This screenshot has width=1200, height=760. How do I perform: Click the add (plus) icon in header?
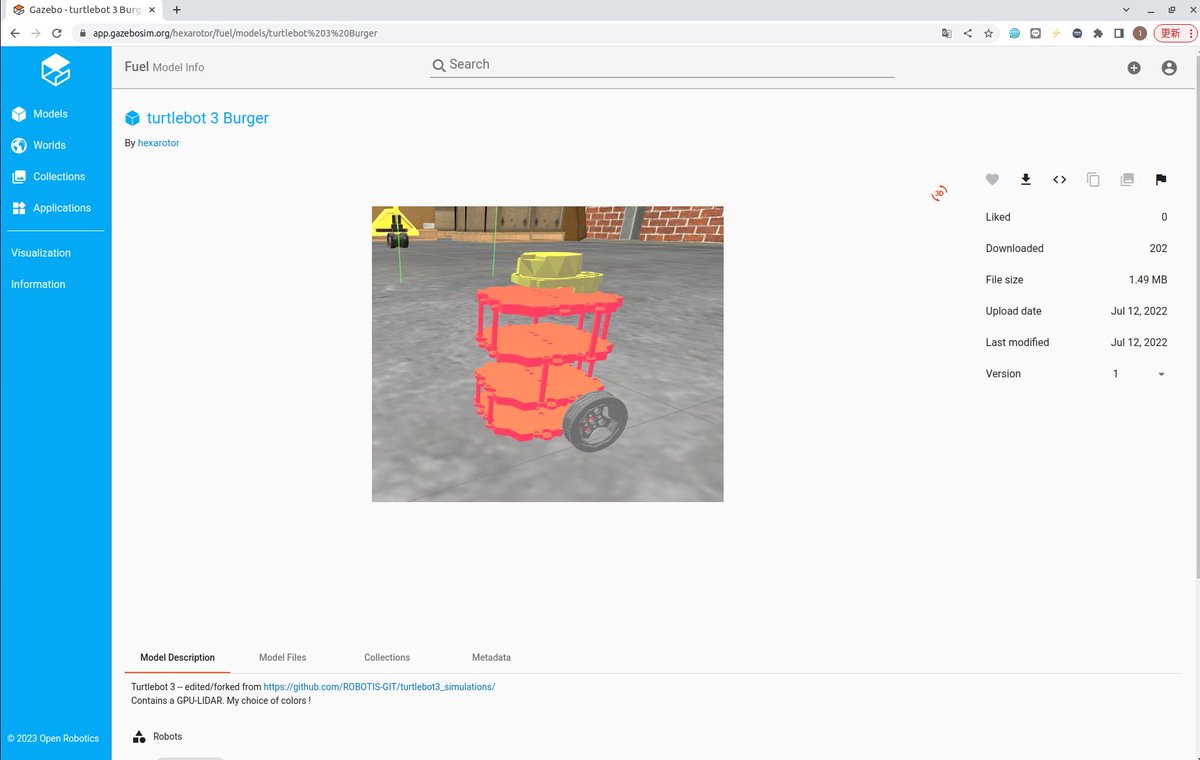coord(1134,68)
